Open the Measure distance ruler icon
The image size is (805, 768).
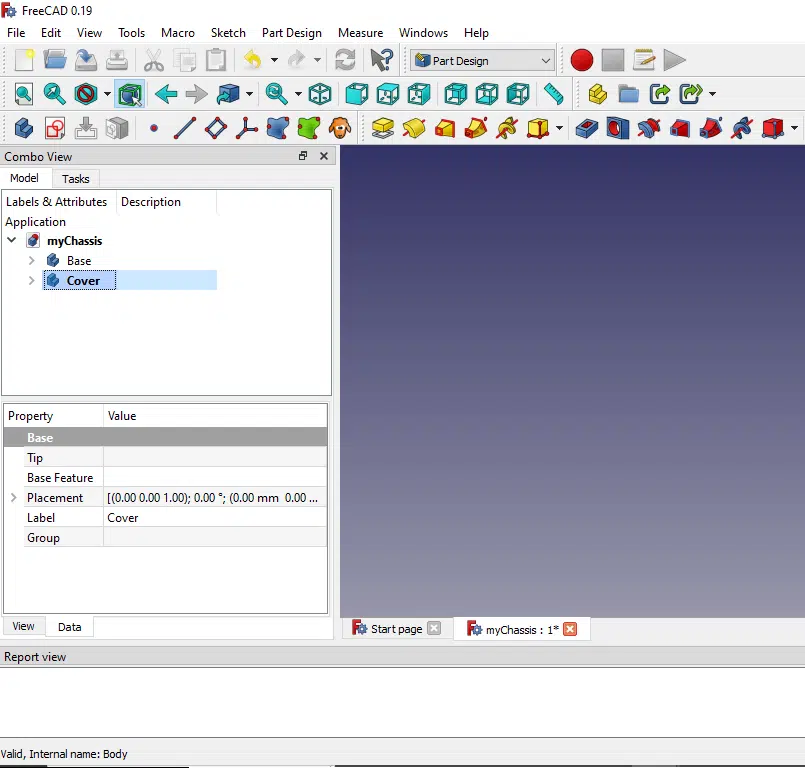pos(554,94)
